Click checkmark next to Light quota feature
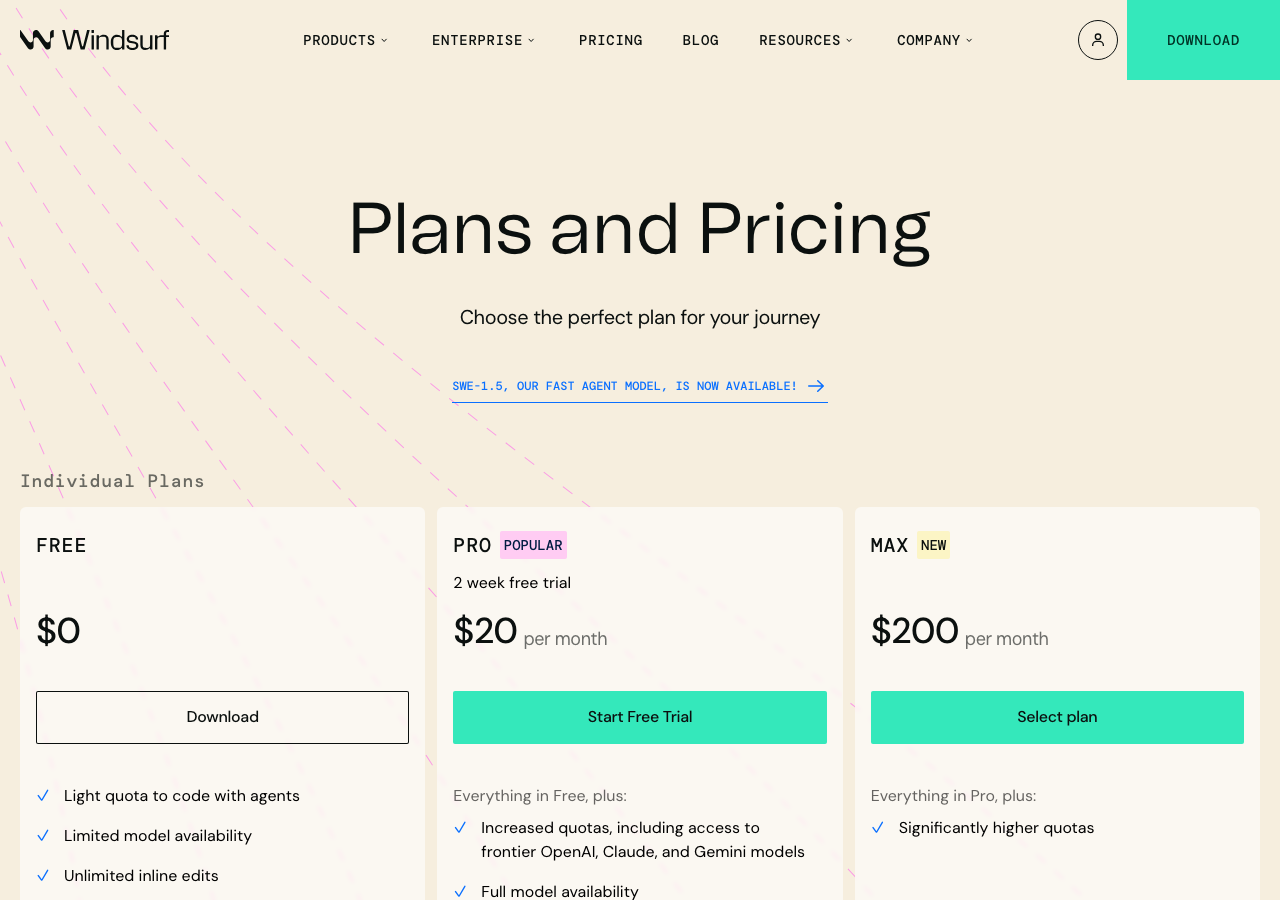The height and width of the screenshot is (900, 1280). click(43, 796)
